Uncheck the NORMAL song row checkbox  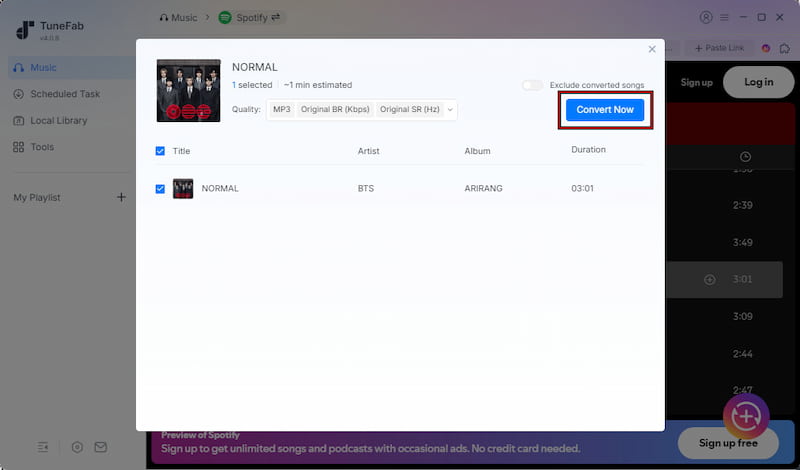(x=160, y=189)
